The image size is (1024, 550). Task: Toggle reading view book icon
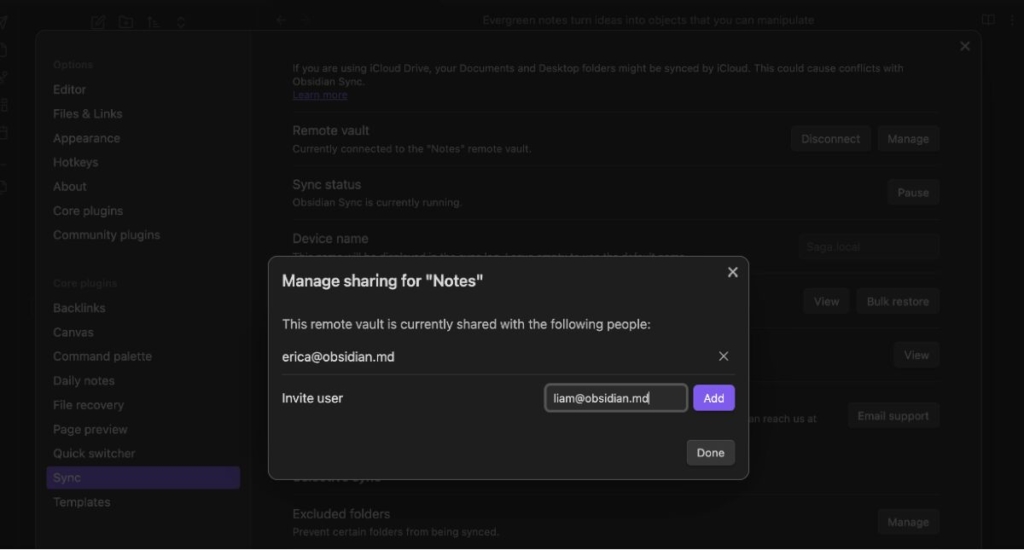click(988, 20)
